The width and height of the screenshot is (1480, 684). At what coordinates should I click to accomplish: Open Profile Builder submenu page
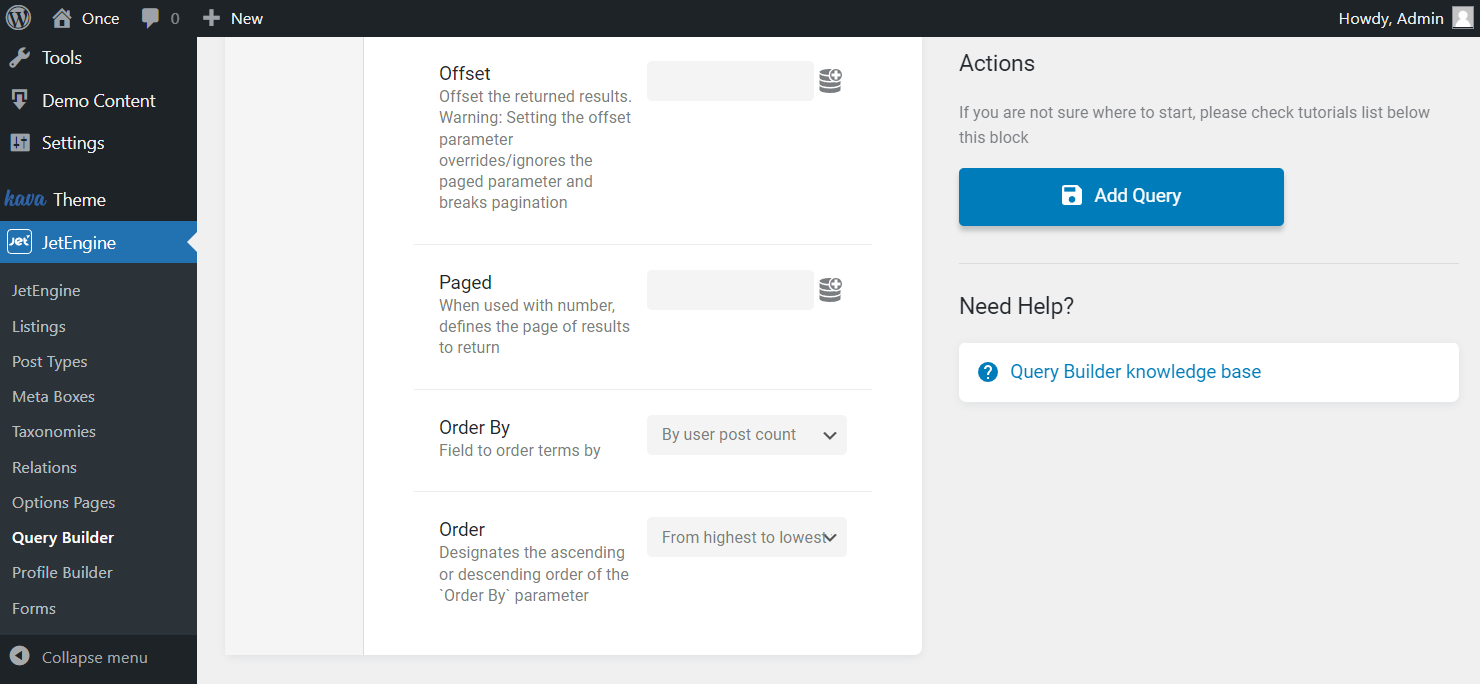tap(62, 573)
